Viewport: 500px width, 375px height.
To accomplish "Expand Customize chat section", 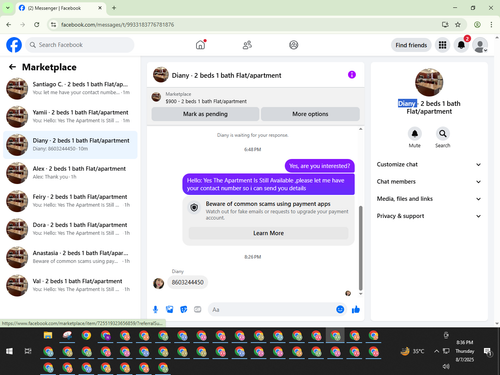I will click(x=429, y=164).
